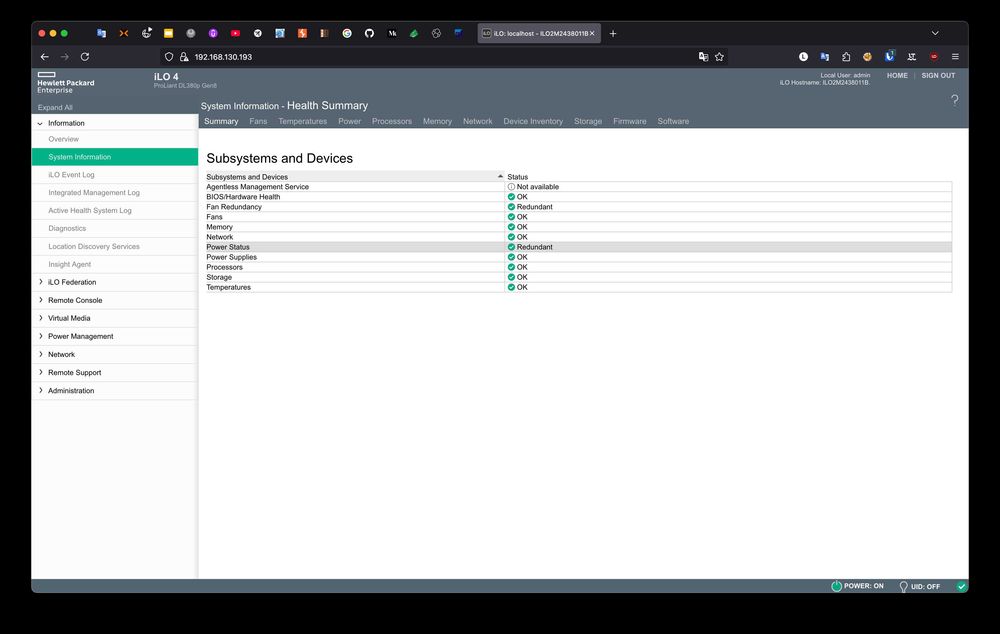Click the red round extension icon

point(934,57)
